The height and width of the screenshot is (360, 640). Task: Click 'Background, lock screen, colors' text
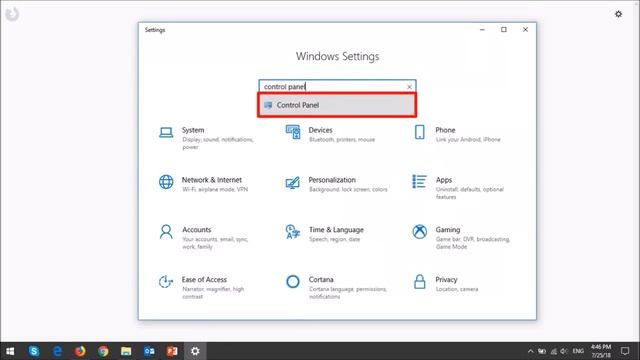(348, 189)
